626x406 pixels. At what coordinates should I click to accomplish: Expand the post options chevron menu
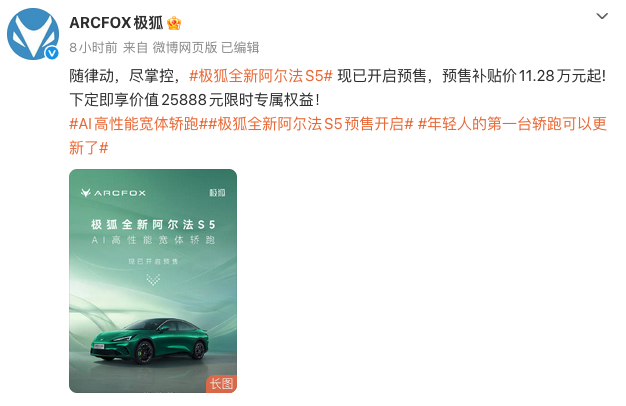pyautogui.click(x=602, y=16)
